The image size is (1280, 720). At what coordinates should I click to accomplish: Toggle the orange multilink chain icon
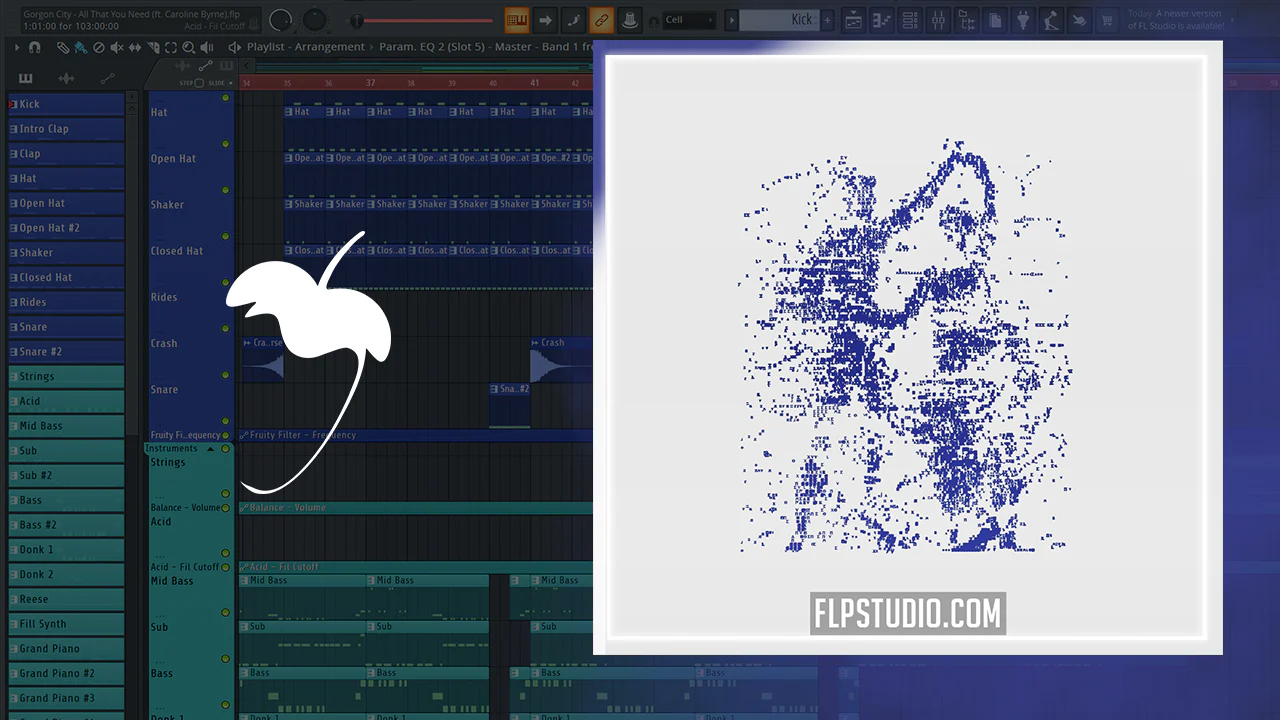[601, 19]
